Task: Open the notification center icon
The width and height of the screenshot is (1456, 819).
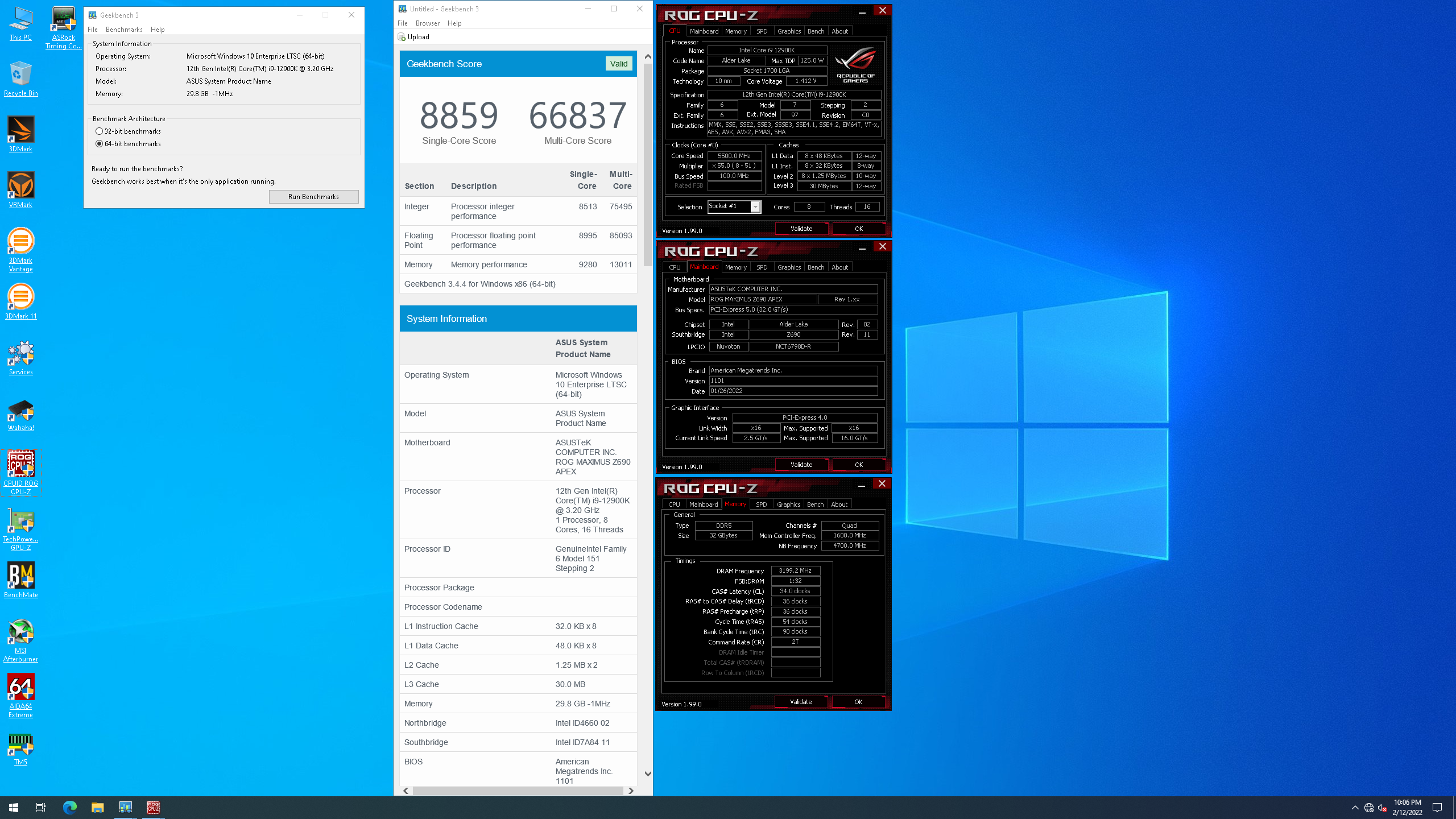Action: (1437, 808)
